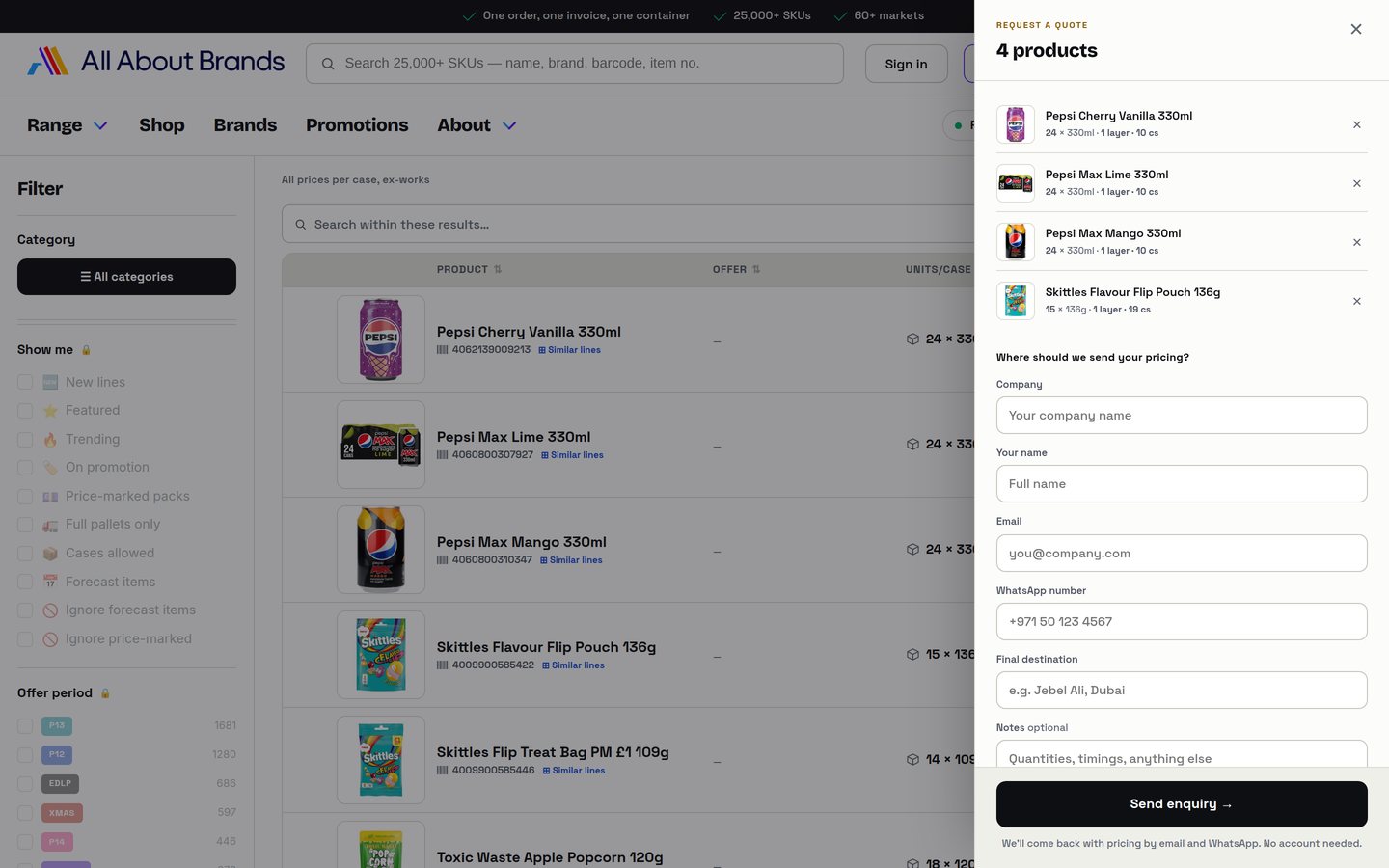Sort table by the Product column
This screenshot has width=1389, height=868.
click(470, 270)
